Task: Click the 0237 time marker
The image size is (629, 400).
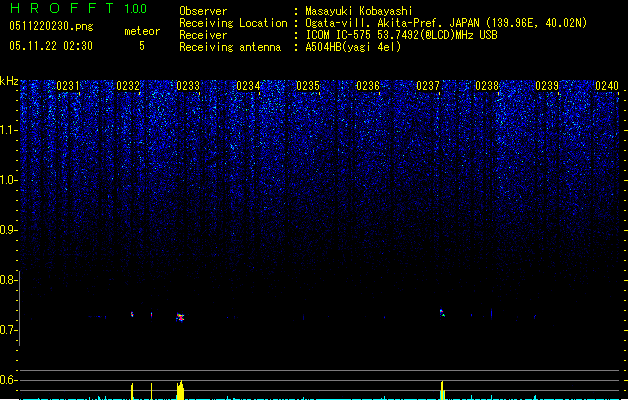Action: [428, 86]
